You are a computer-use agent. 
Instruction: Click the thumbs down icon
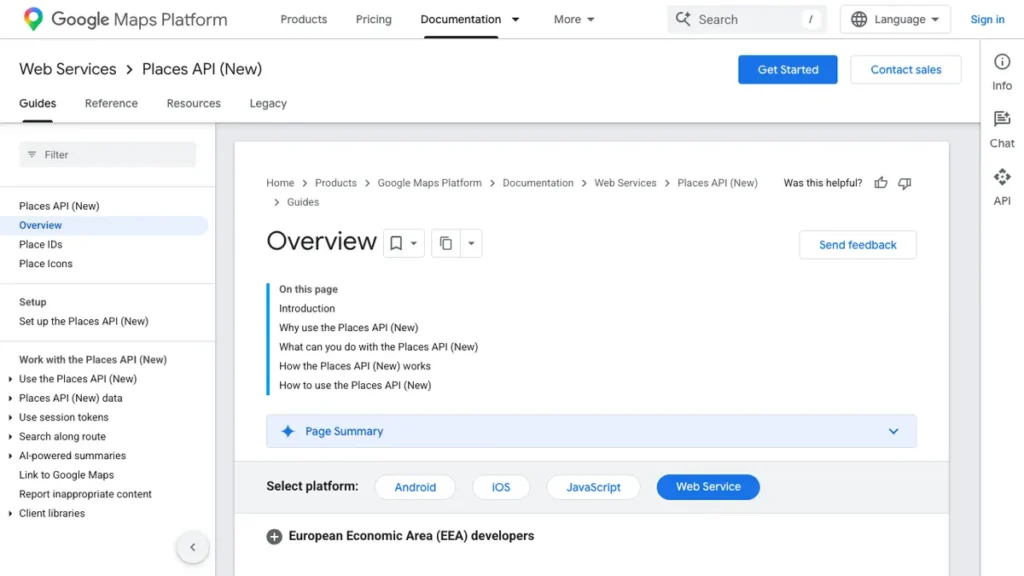(904, 184)
